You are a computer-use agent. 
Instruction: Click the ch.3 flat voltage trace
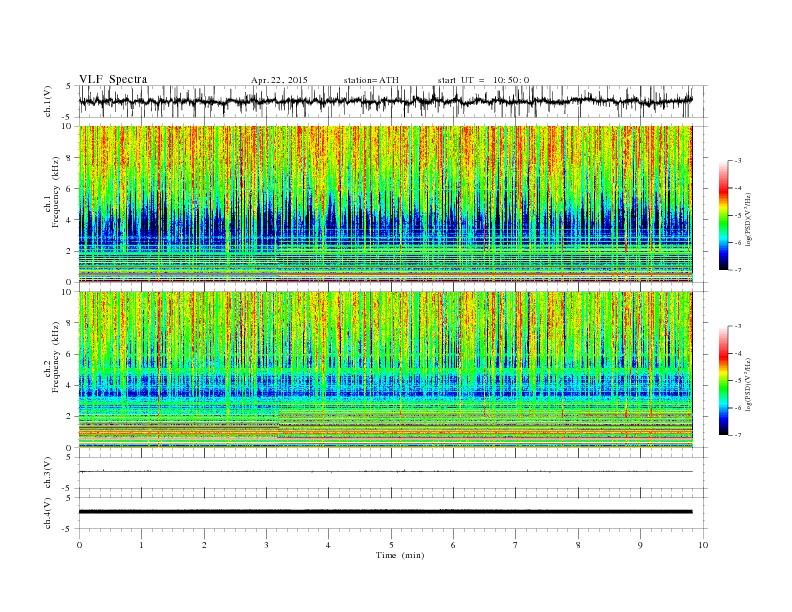(x=385, y=472)
